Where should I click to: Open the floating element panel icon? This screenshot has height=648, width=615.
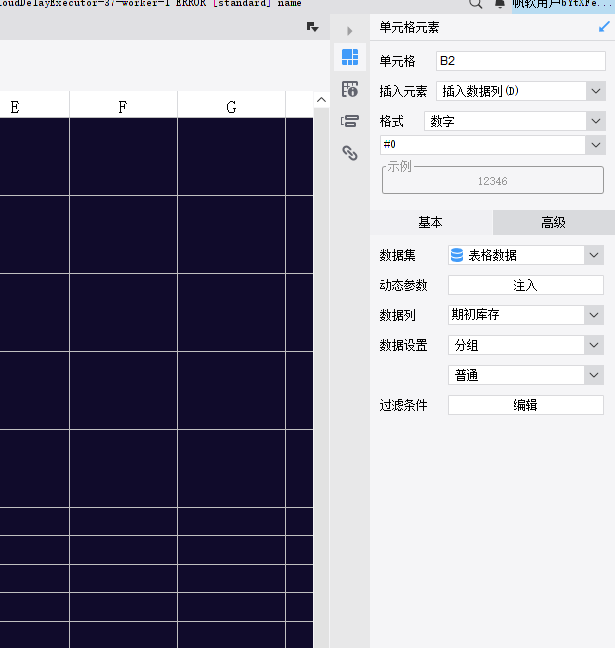(350, 121)
